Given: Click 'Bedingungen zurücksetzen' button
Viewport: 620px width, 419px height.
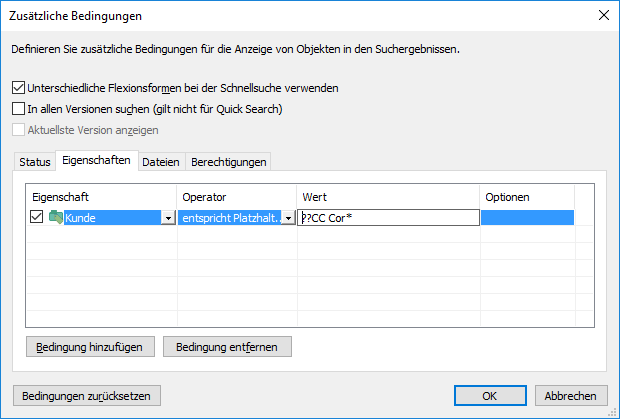Looking at the screenshot, I should pyautogui.click(x=85, y=396).
